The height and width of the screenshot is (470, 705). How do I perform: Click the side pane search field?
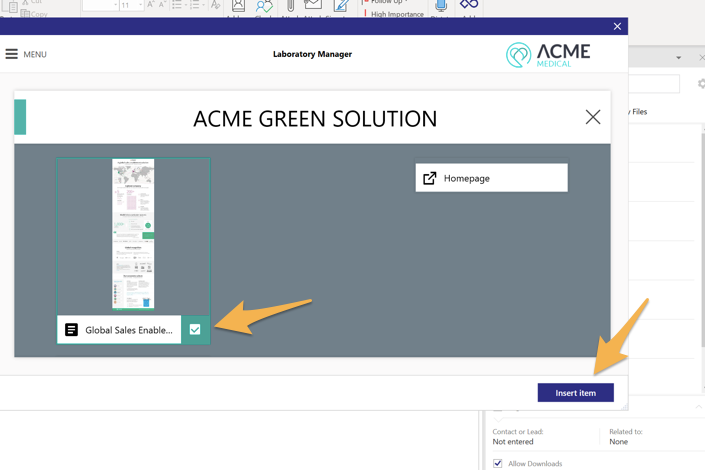654,84
